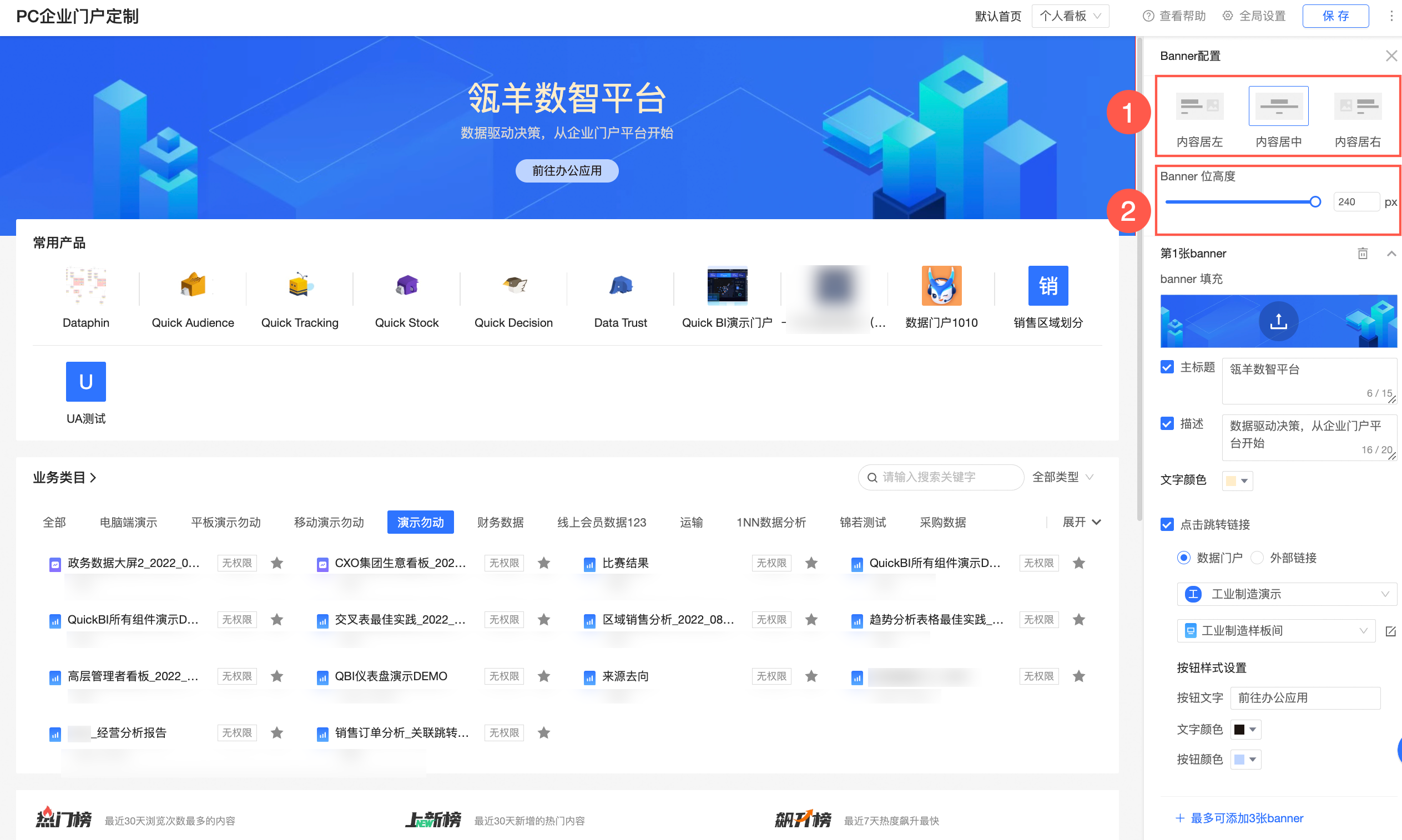Open the 个人看板 dropdown
This screenshot has height=840, width=1402.
point(1070,16)
